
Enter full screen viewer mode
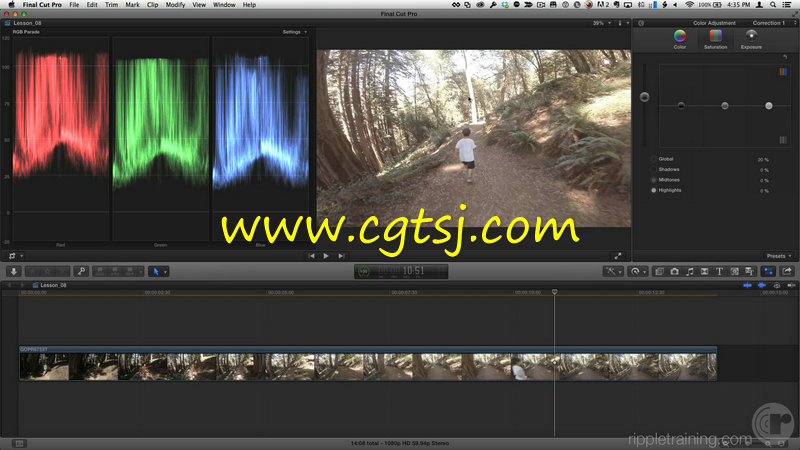[x=618, y=256]
